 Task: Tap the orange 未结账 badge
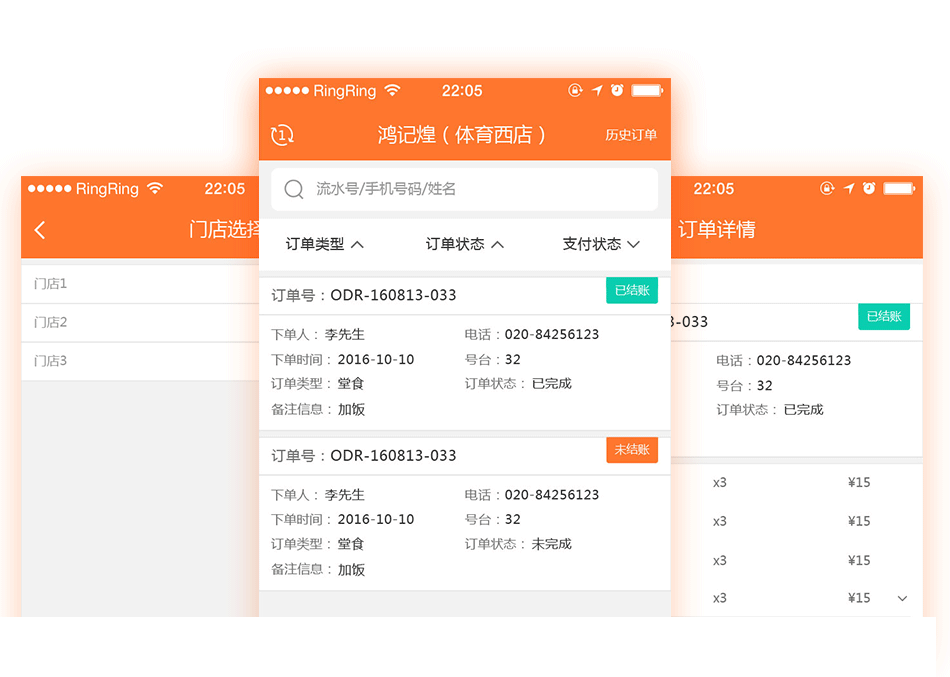click(632, 450)
